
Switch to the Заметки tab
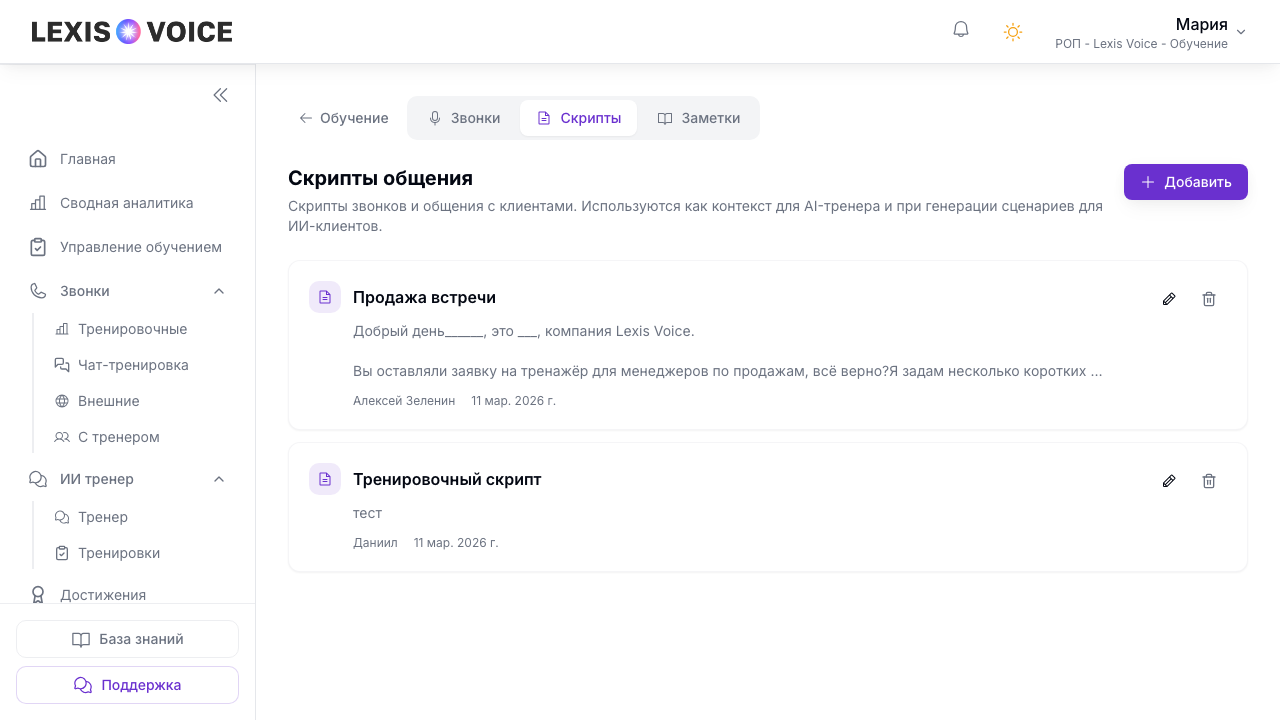698,118
